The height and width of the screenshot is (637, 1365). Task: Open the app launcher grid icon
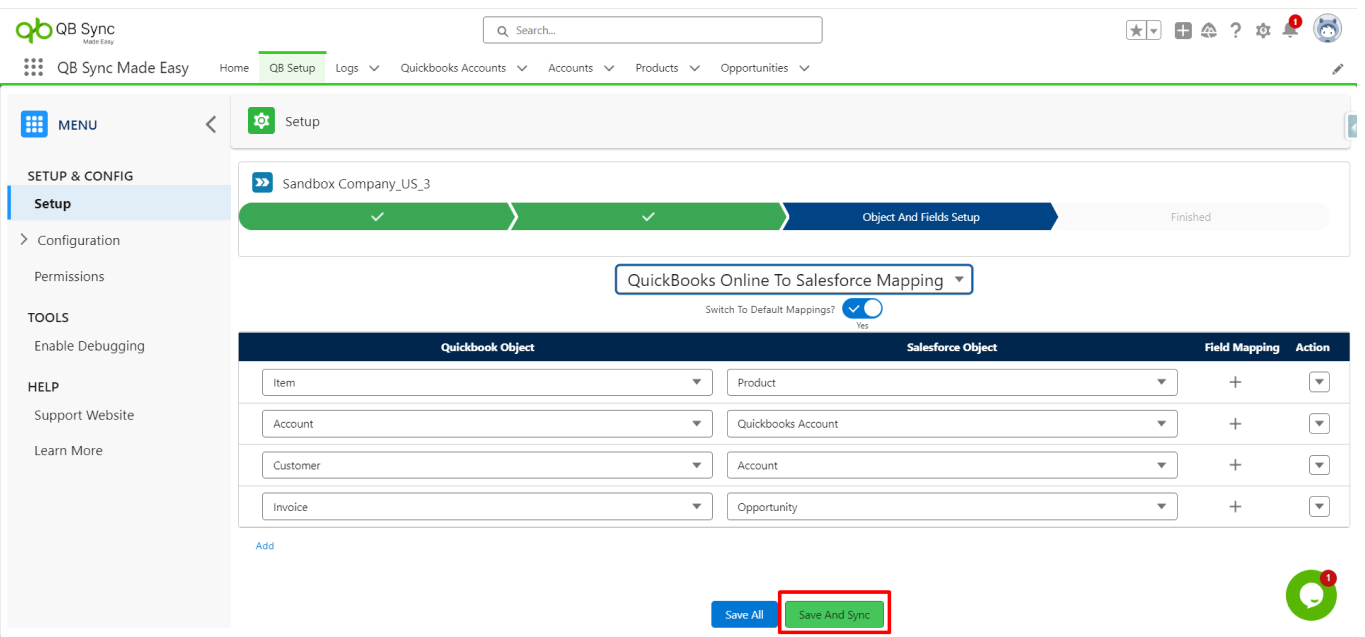tap(33, 67)
